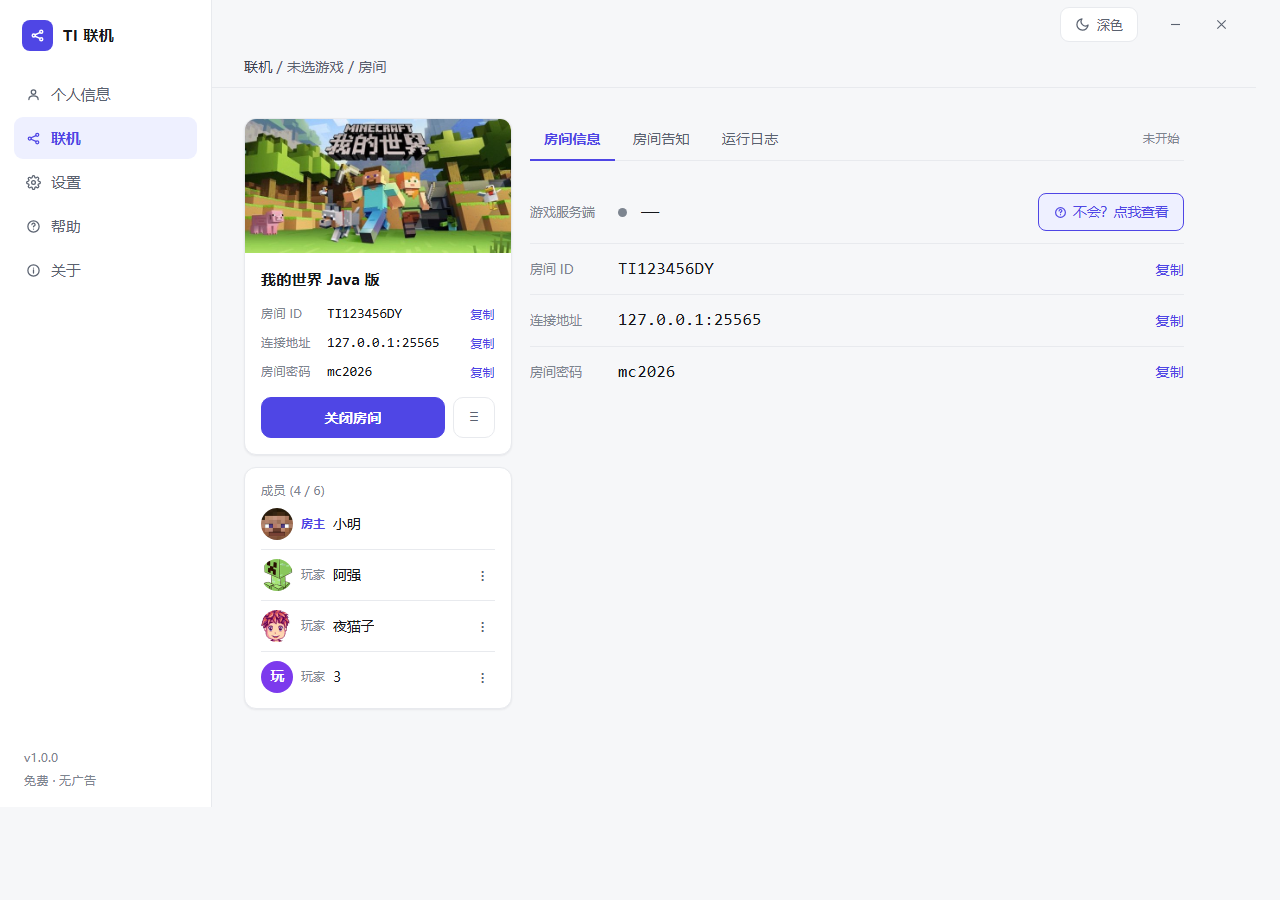Open the more options menu for 阿强
Viewport: 1280px width, 900px height.
point(482,576)
